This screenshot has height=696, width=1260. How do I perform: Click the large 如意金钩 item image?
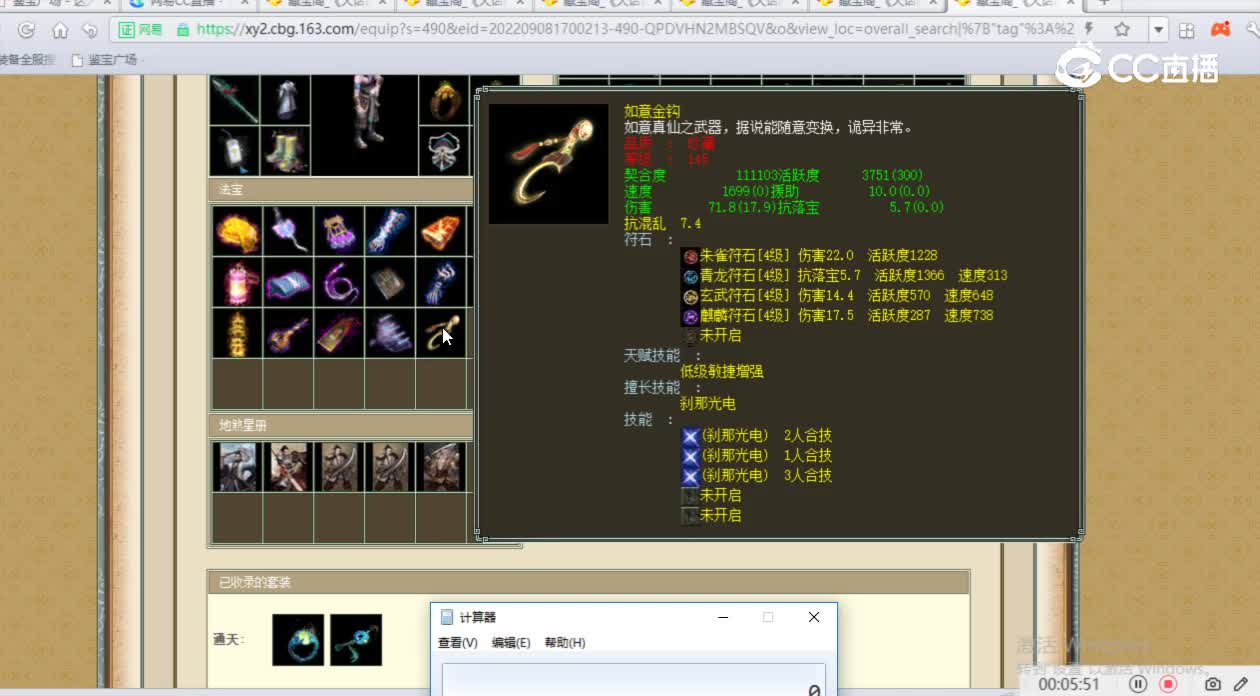click(x=548, y=164)
